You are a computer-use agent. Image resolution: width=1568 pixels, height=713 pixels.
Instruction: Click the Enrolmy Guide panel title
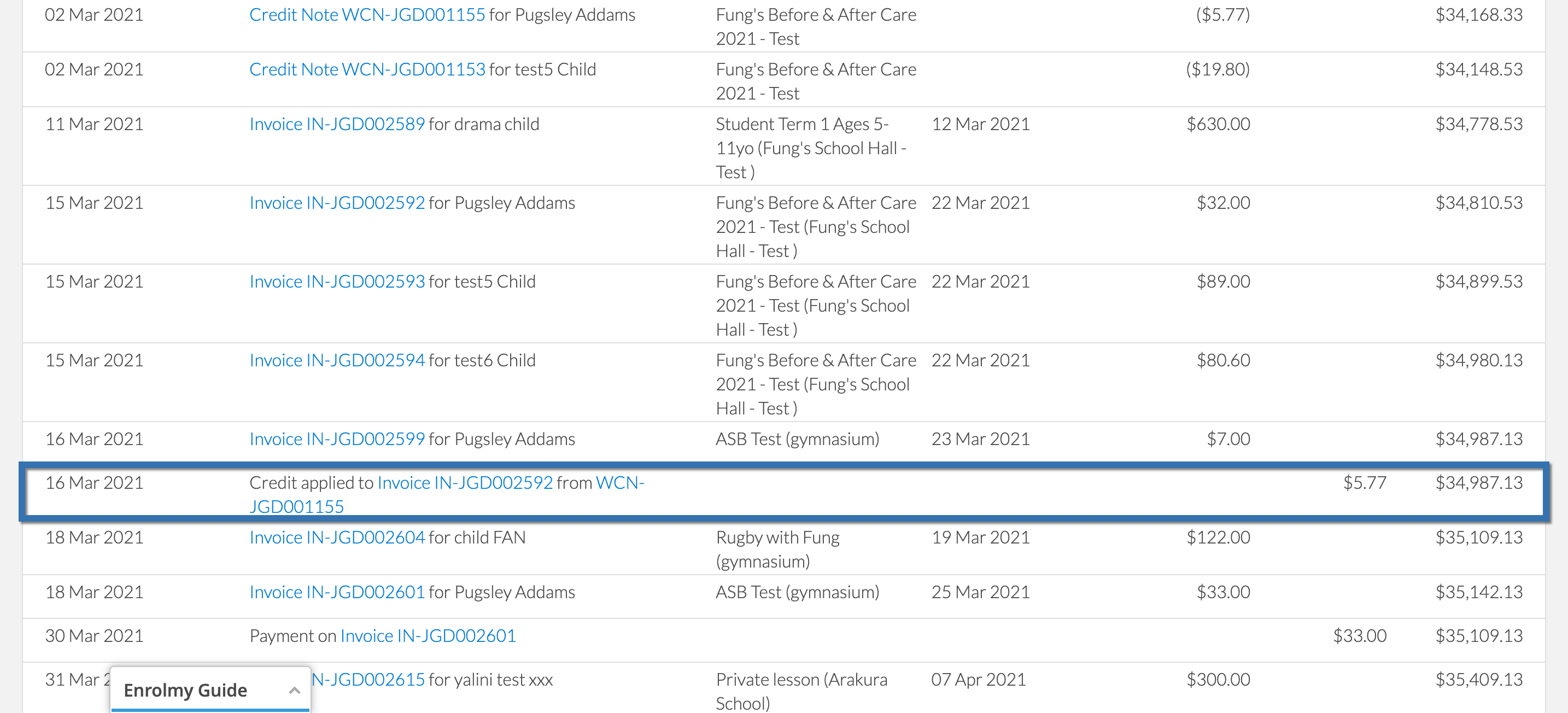(185, 691)
